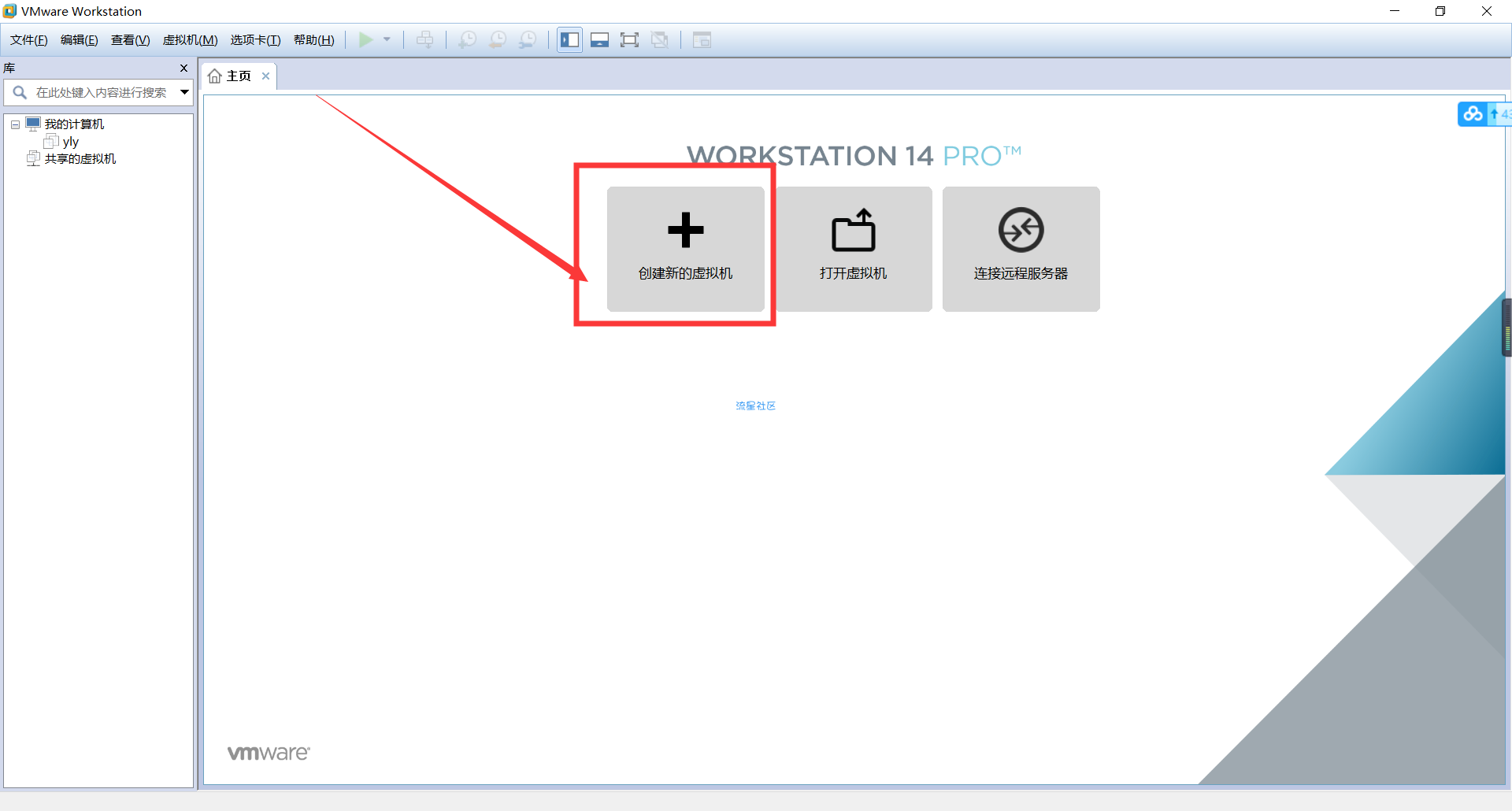
Task: Select the yly virtual machine
Action: tap(71, 142)
